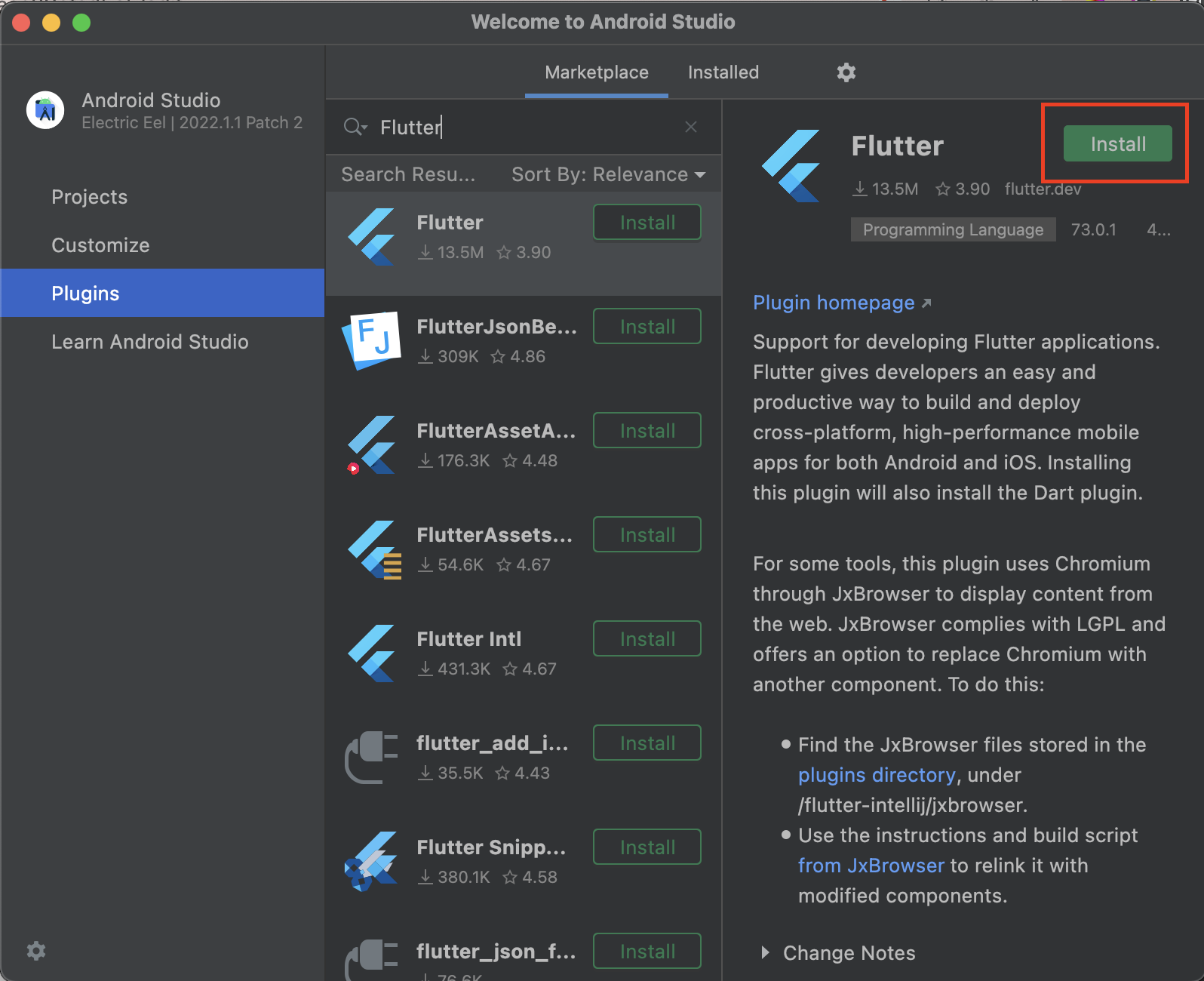Install the Flutter Intl plugin
Screen dimensions: 1204x981
(647, 639)
